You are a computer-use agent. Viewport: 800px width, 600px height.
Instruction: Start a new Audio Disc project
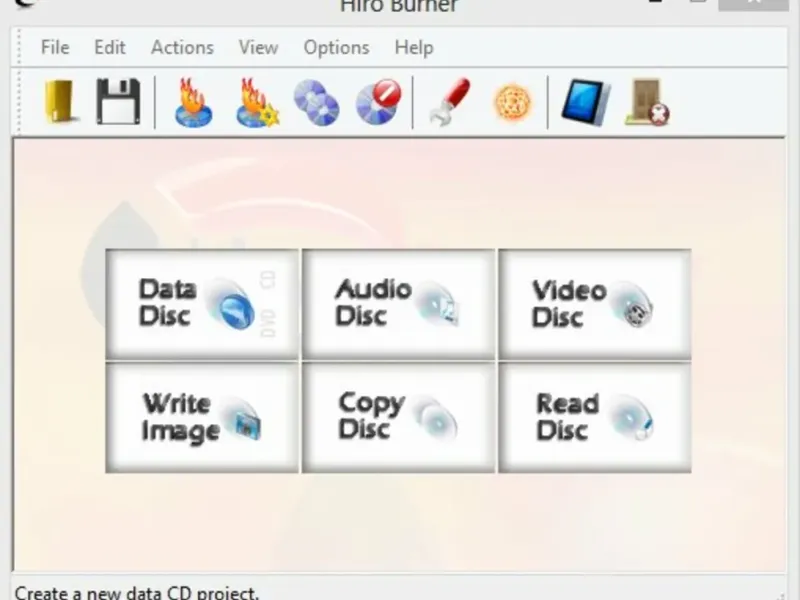[398, 304]
